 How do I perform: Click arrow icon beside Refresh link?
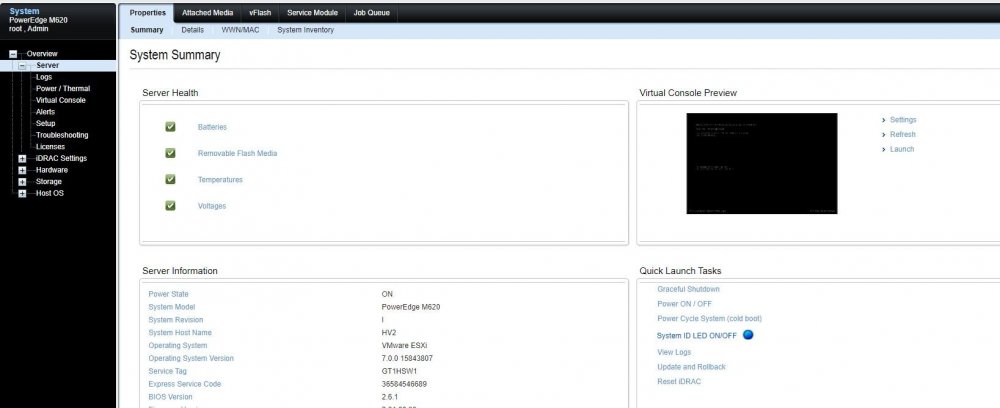[883, 135]
